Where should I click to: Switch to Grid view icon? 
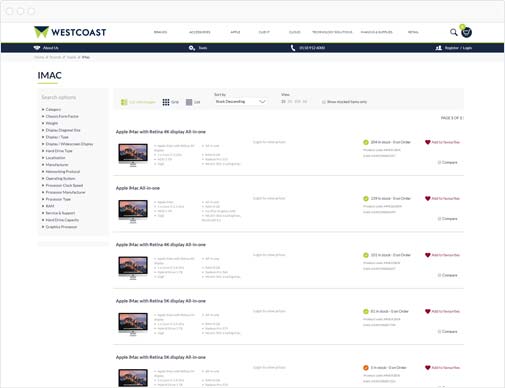pyautogui.click(x=166, y=102)
